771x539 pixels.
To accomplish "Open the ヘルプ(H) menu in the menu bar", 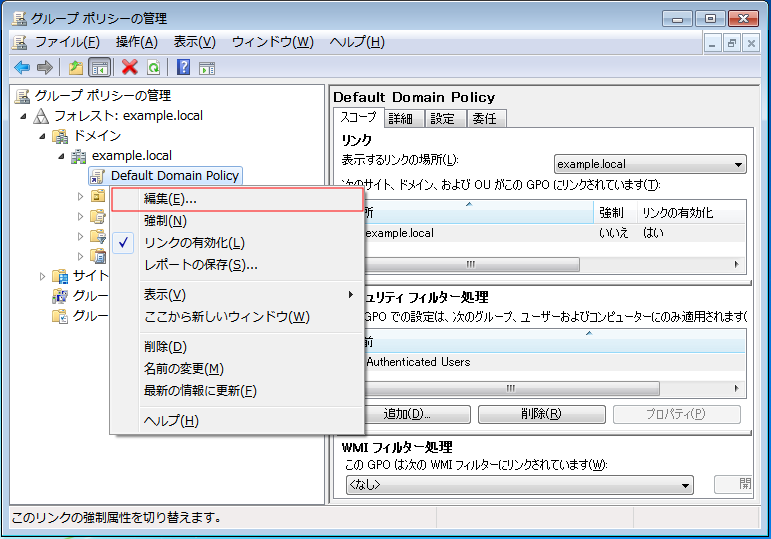I will point(357,42).
